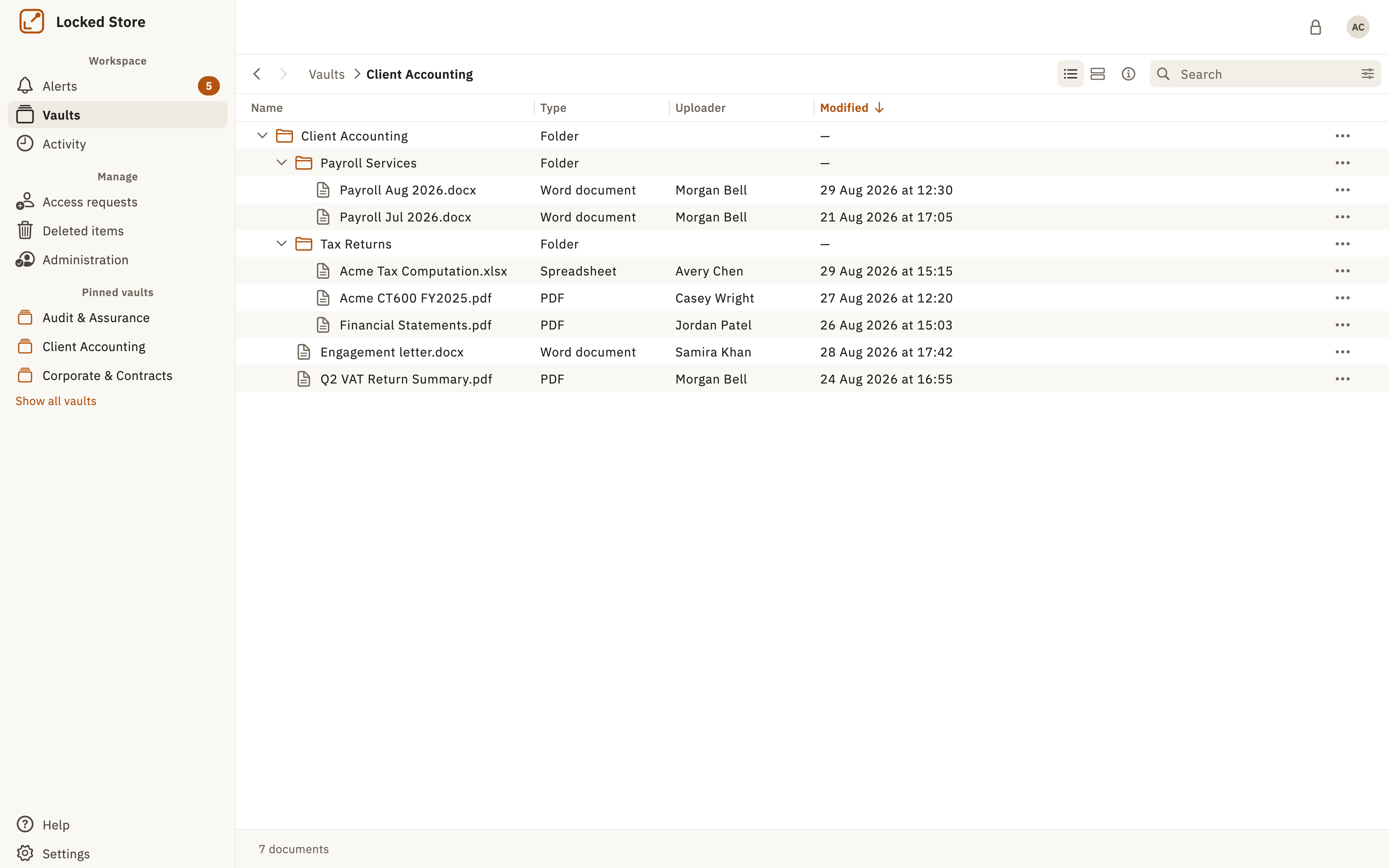Go forward with the right arrow
This screenshot has width=1389, height=868.
point(283,74)
